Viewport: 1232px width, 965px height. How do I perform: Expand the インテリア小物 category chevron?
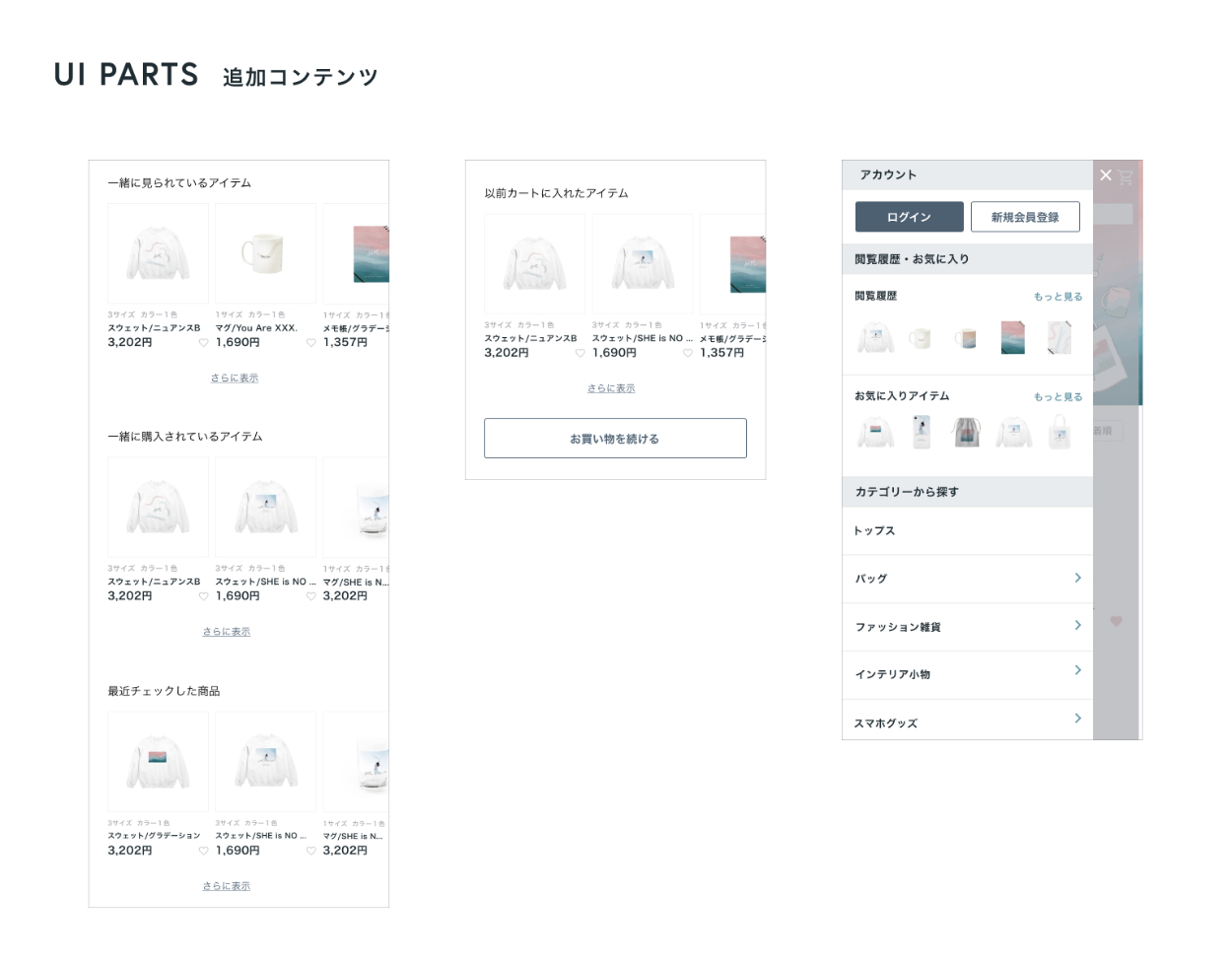click(1078, 670)
